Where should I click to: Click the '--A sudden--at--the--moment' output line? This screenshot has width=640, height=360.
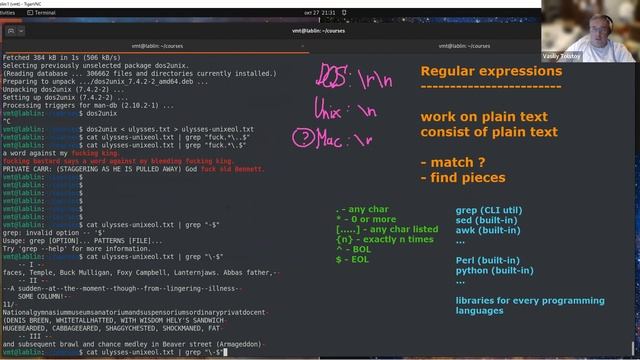(122, 289)
